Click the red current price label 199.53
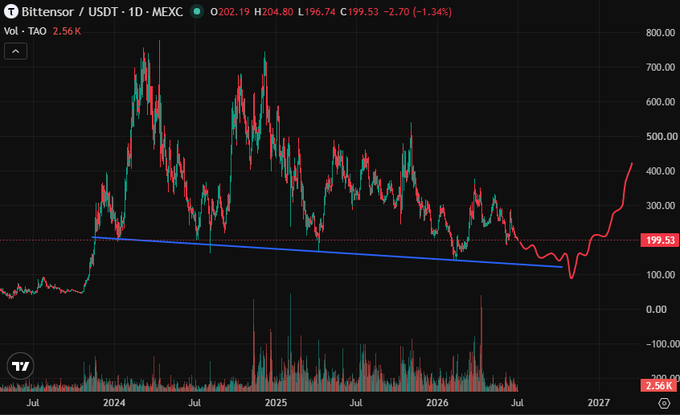 click(x=660, y=240)
